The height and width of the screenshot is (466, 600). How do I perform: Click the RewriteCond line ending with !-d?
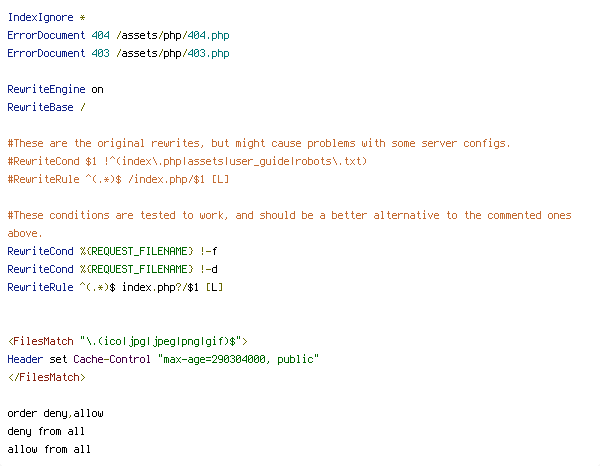pyautogui.click(x=112, y=269)
